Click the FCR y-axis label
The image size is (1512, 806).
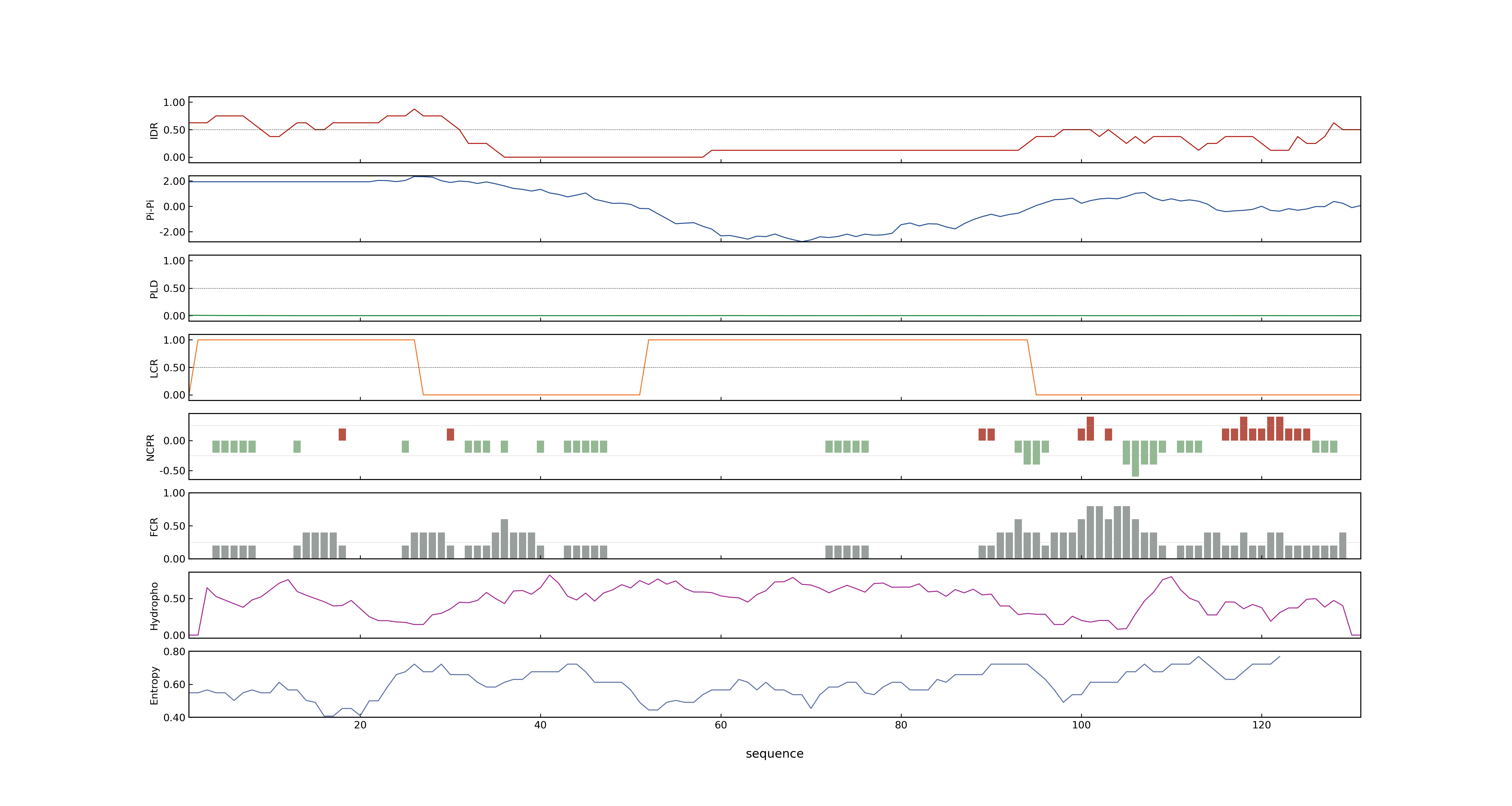(154, 526)
